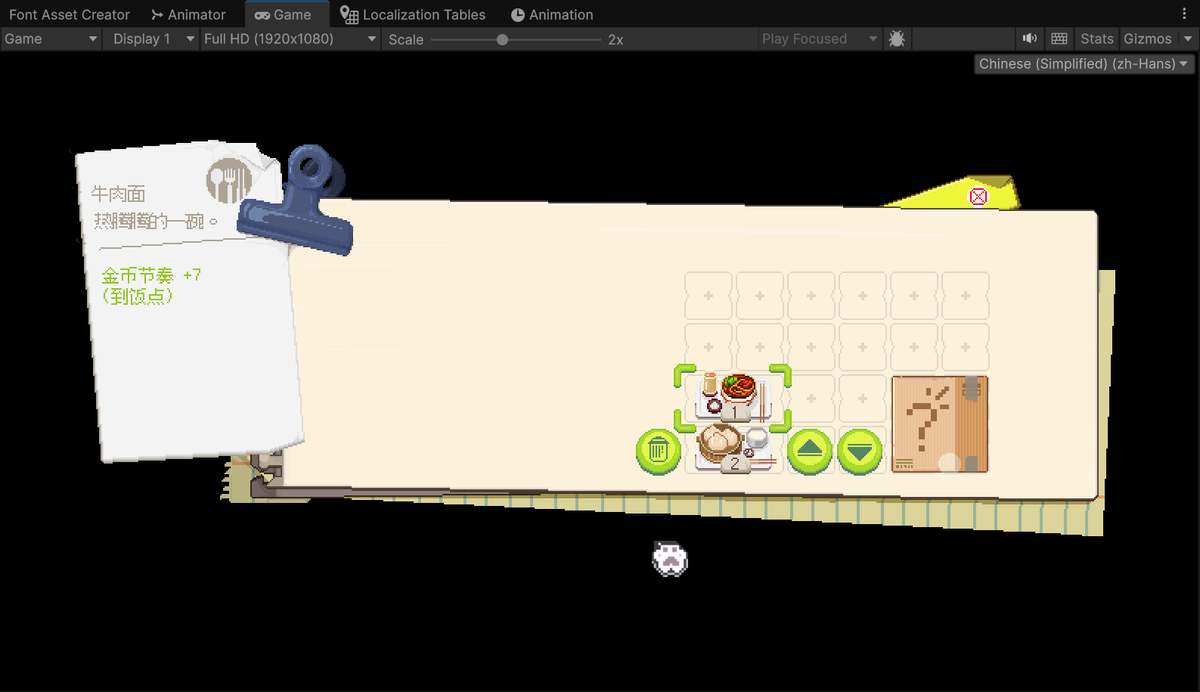Adjust the Scale slider handle
The width and height of the screenshot is (1200, 692).
point(502,39)
